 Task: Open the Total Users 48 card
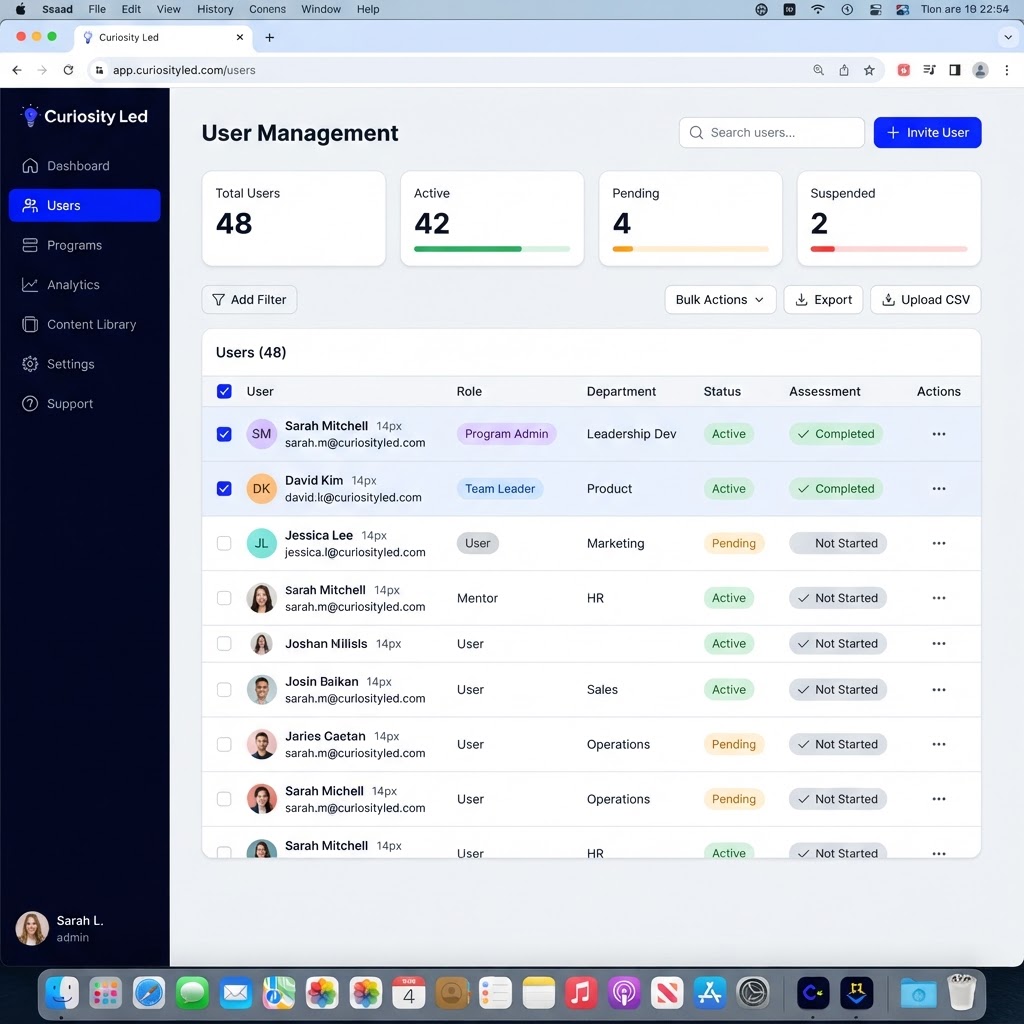click(294, 218)
